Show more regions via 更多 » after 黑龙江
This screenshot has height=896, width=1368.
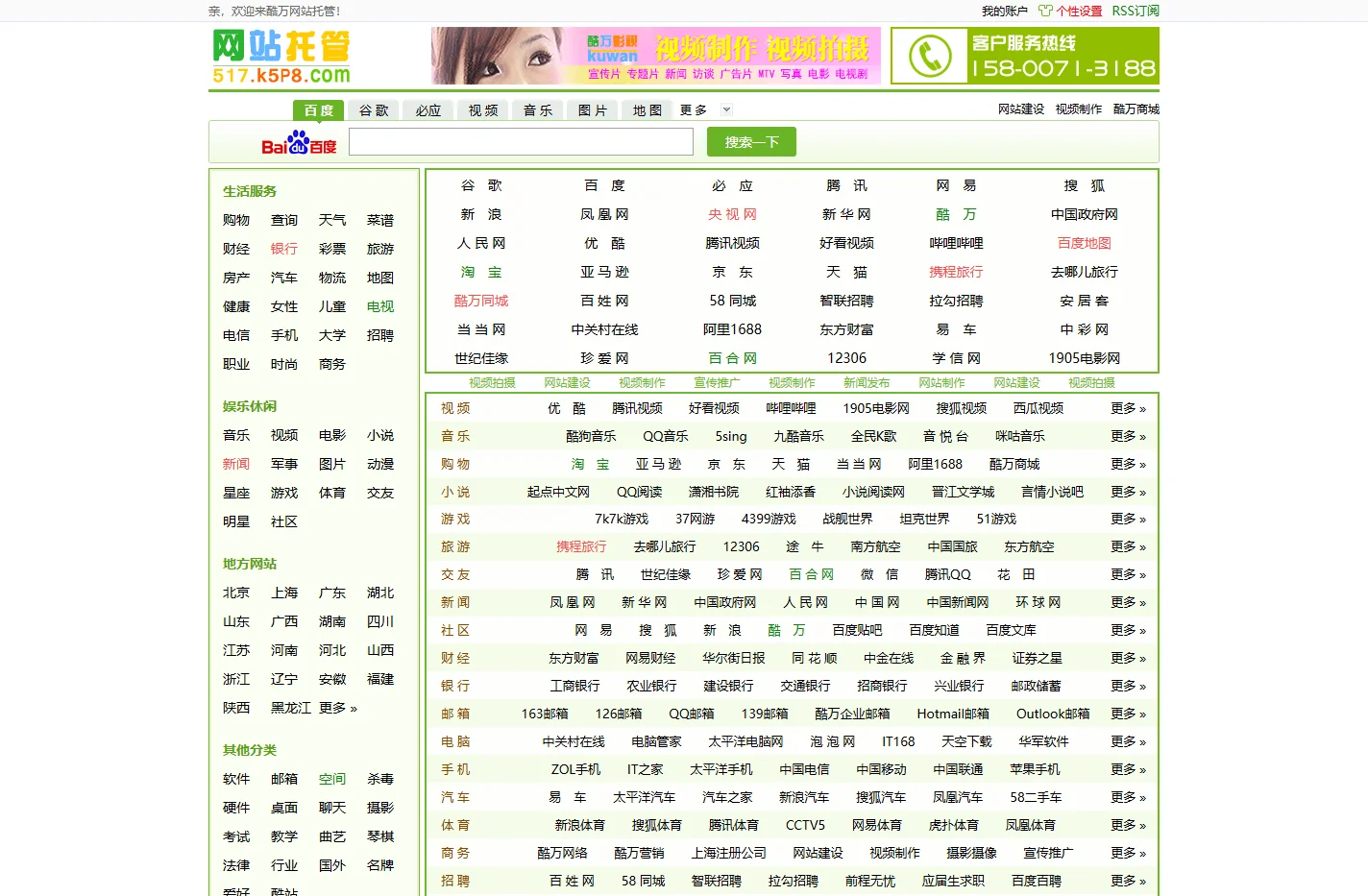[x=338, y=708]
